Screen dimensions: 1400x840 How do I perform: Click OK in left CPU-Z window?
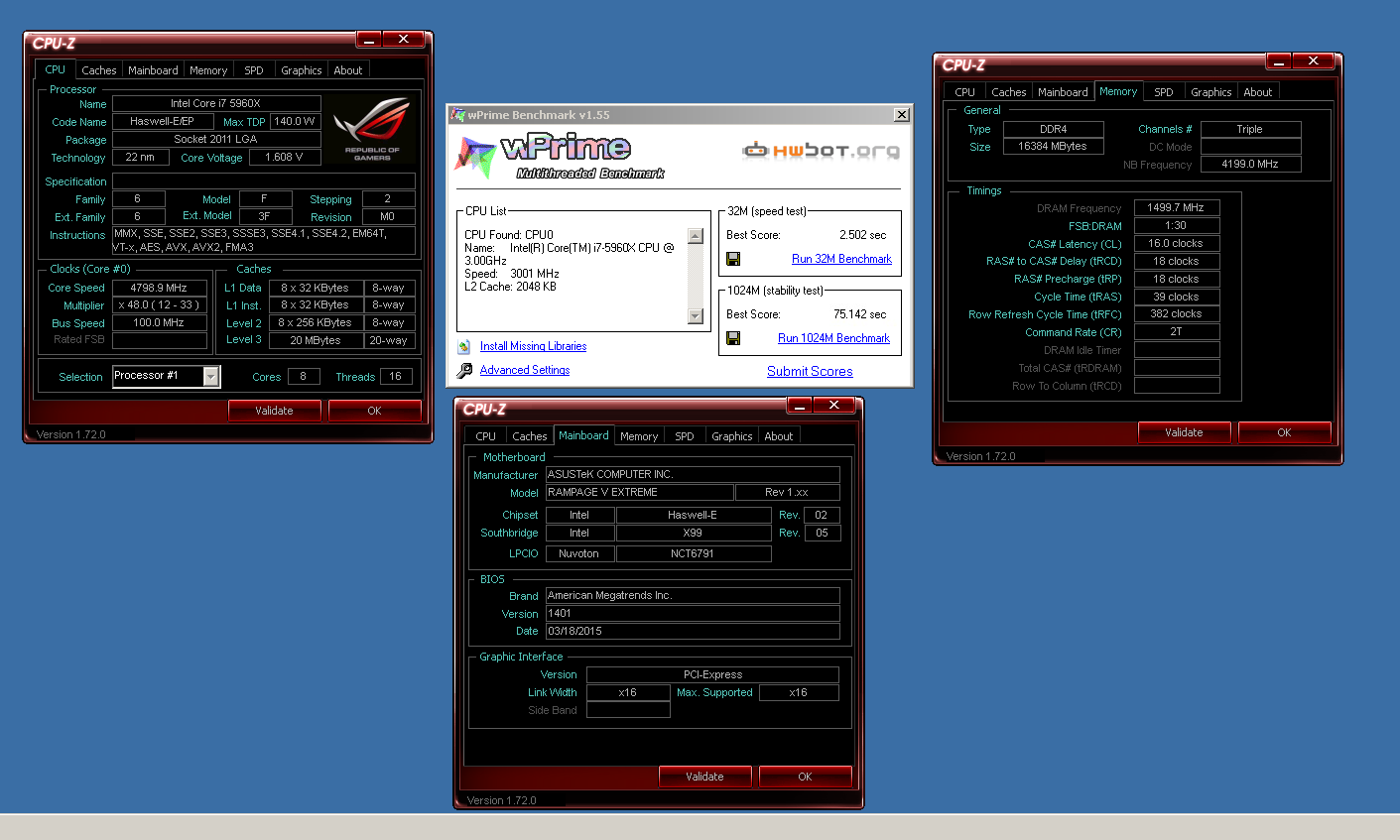pos(374,411)
